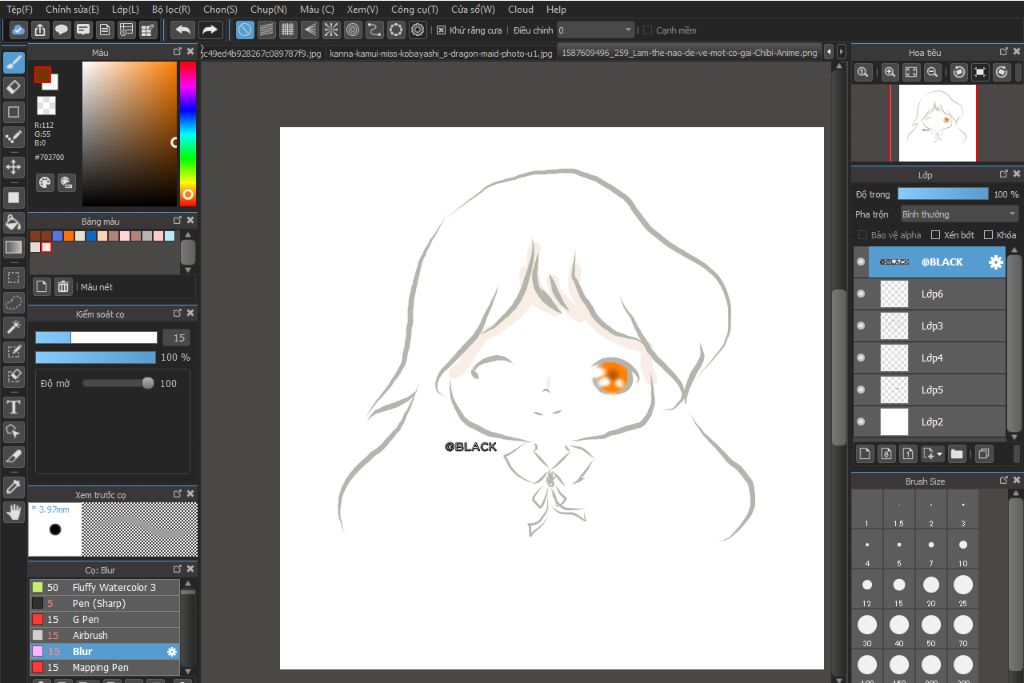This screenshot has height=683, width=1024.
Task: Open the Pha trộn blend mode dropdown
Action: tap(959, 214)
